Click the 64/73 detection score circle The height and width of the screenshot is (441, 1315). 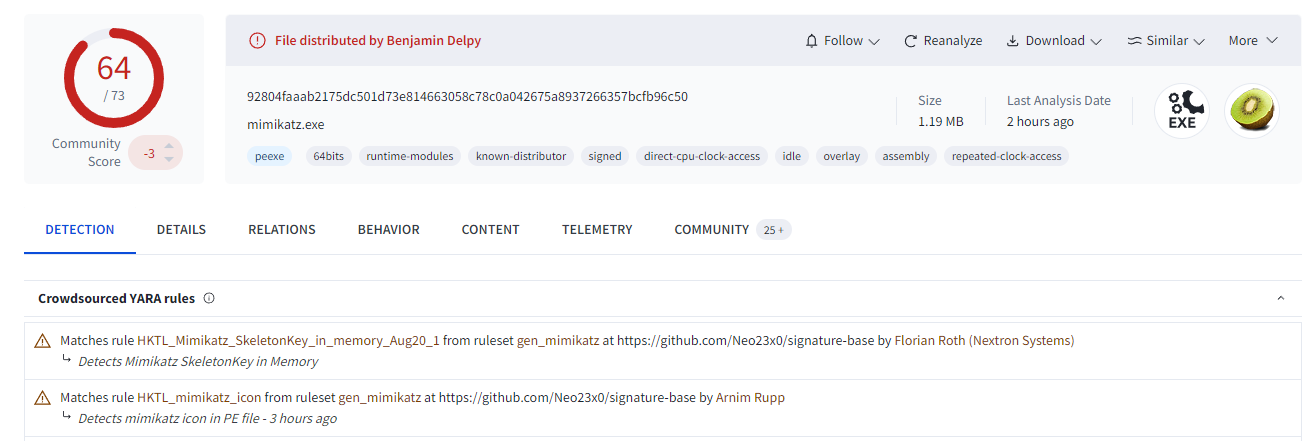pos(113,76)
